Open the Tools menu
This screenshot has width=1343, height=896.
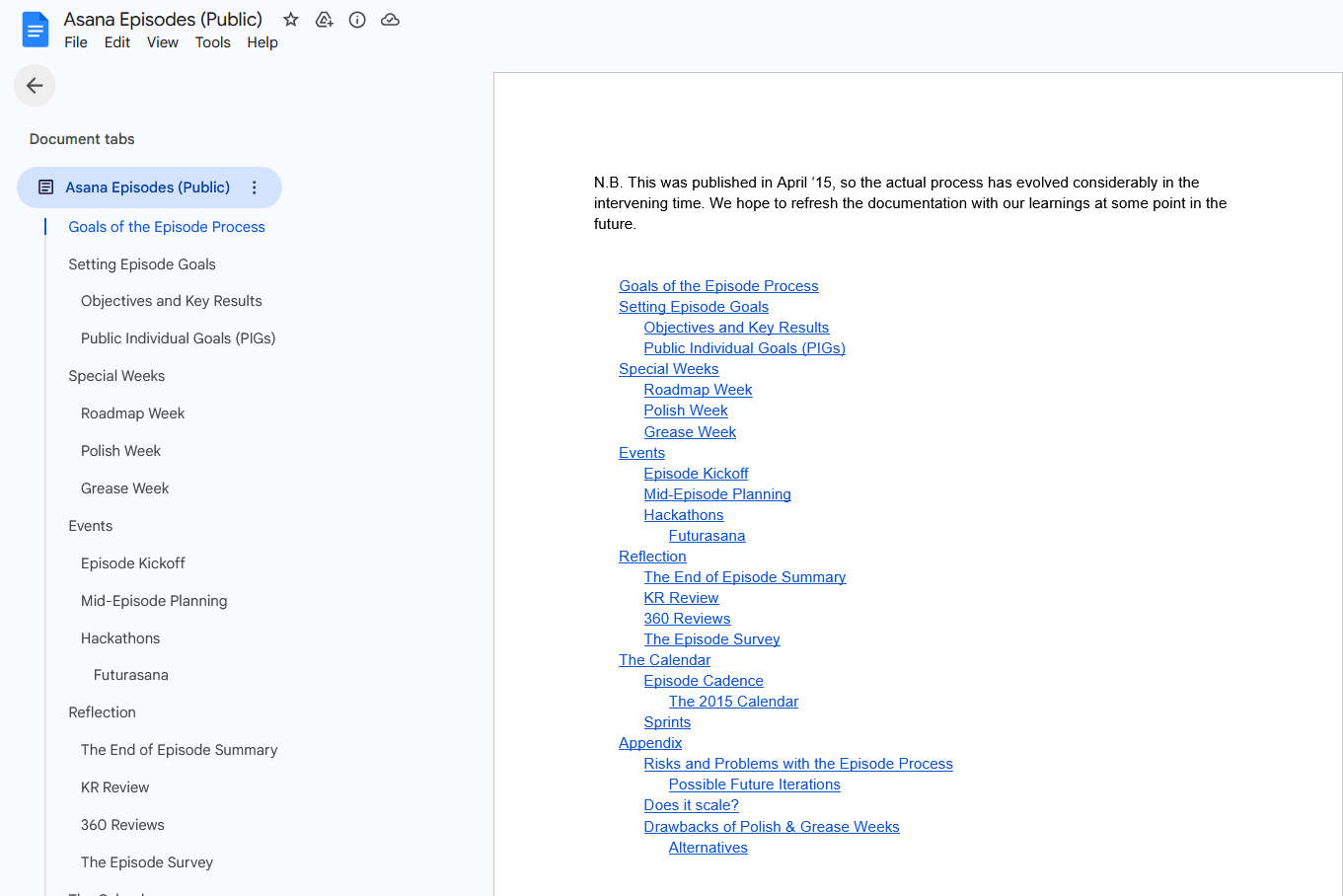point(212,42)
